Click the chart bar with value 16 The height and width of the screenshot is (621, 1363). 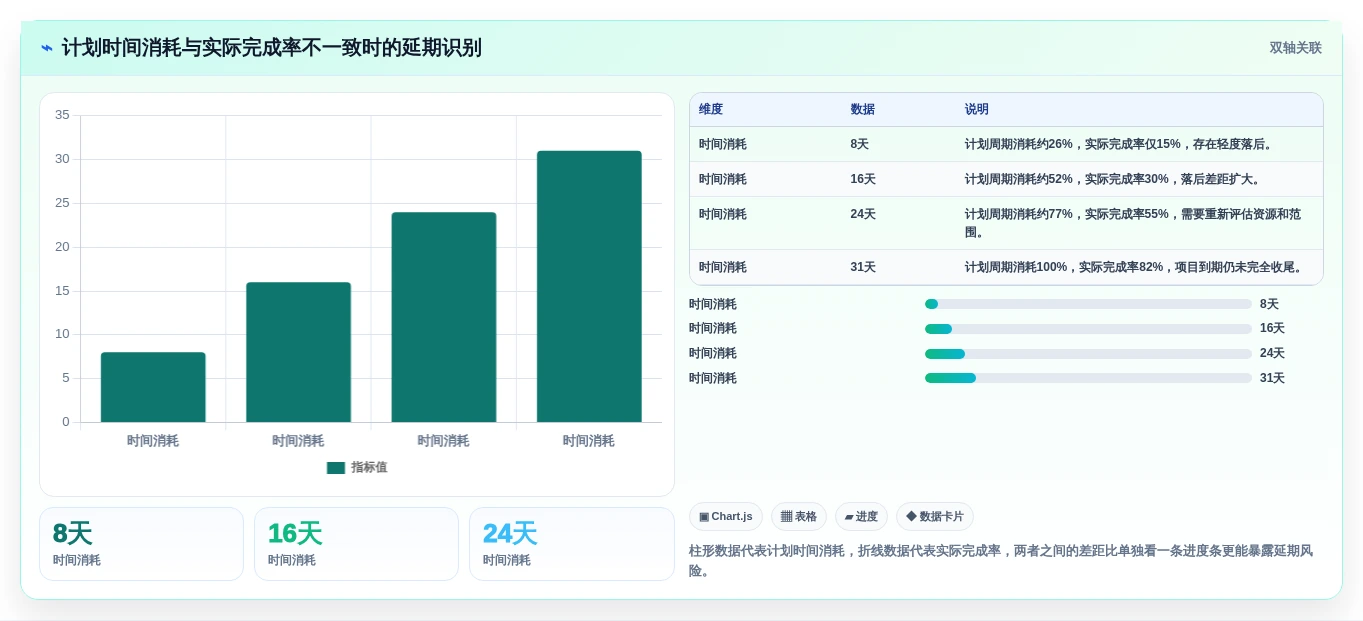coord(298,352)
